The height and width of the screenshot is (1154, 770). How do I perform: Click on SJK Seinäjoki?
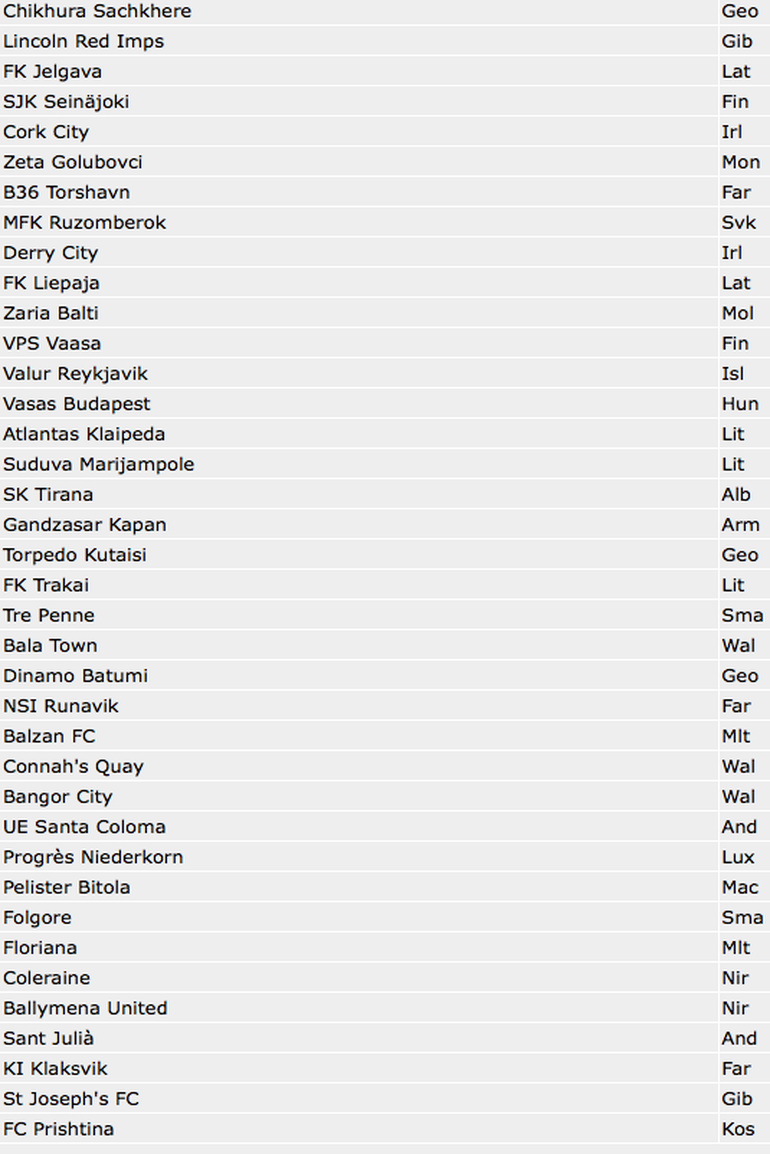click(x=66, y=101)
